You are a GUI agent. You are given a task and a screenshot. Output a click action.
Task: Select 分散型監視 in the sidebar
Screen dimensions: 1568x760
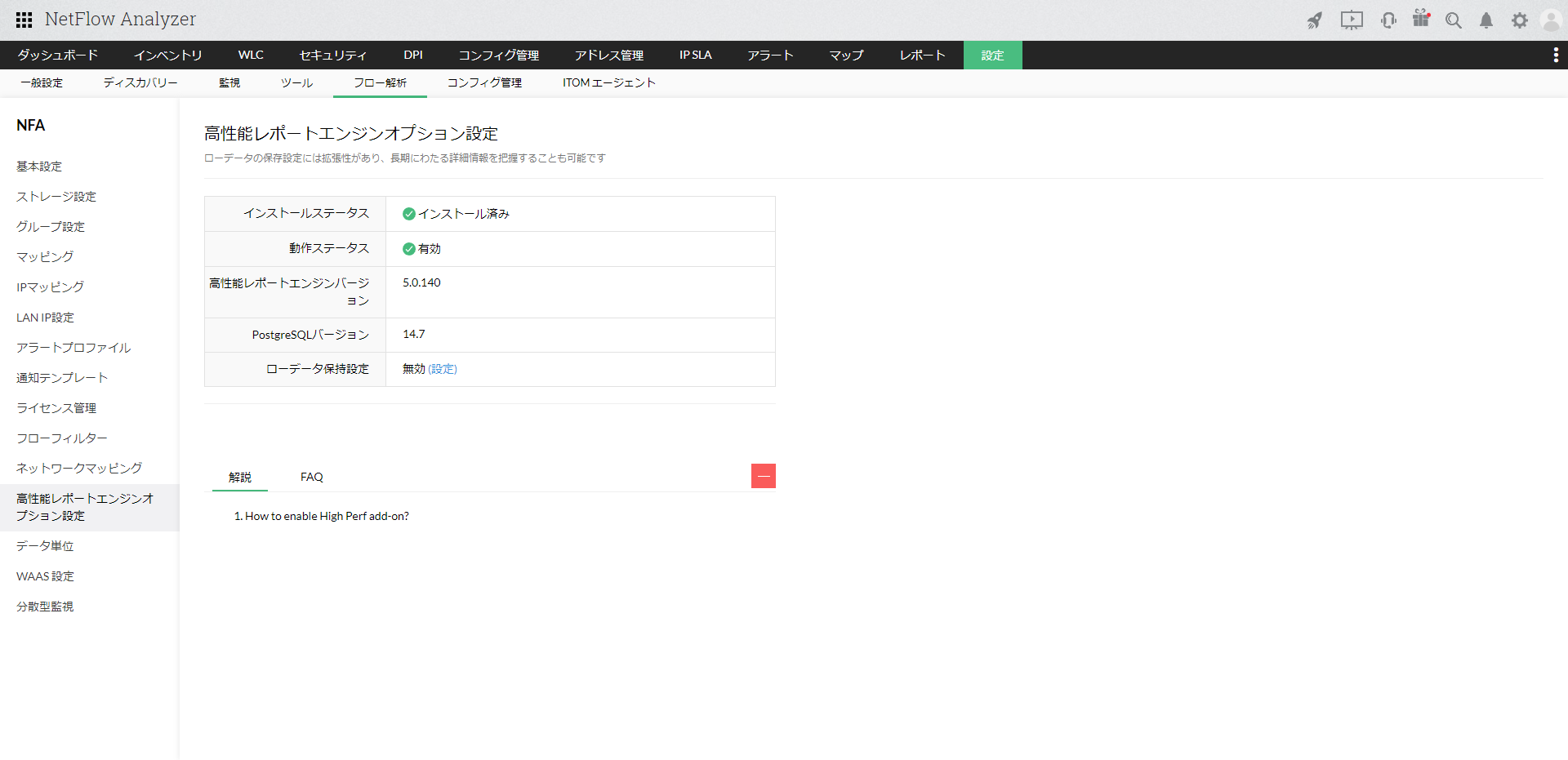click(x=45, y=607)
